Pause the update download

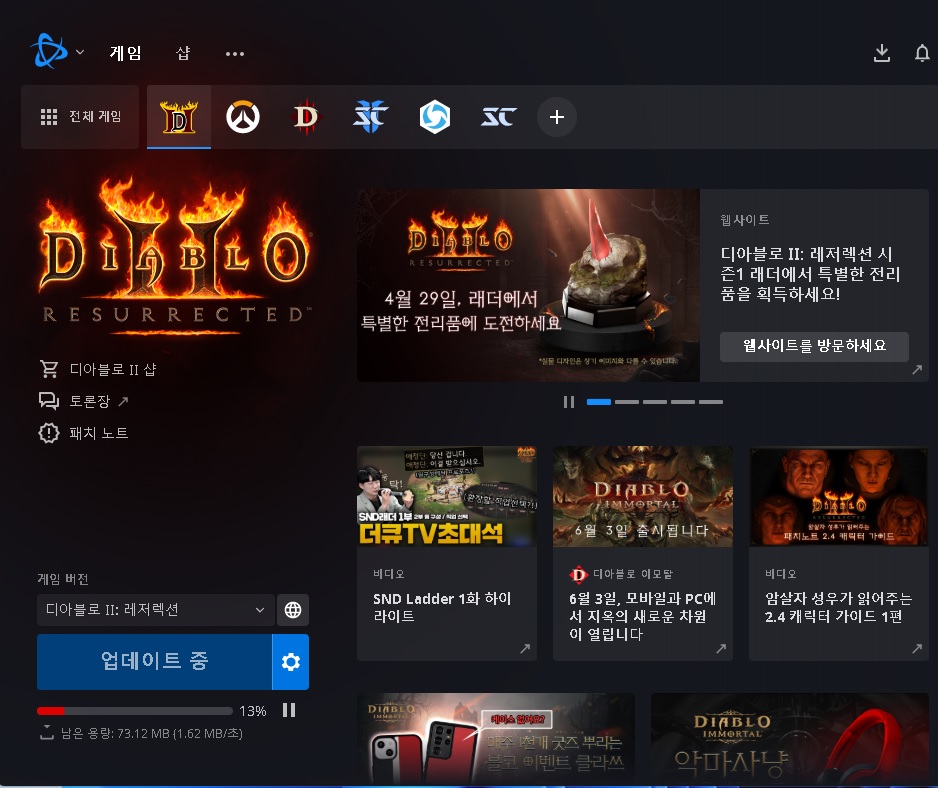(289, 710)
